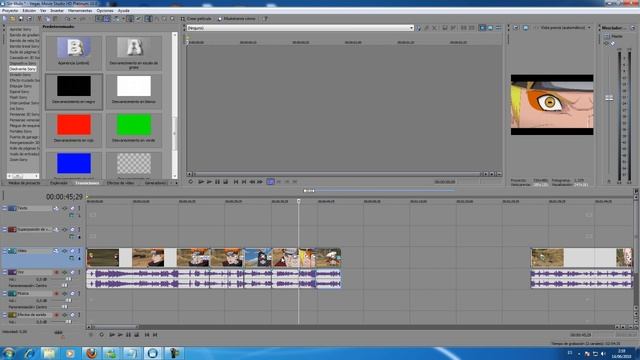
Task: Click the Open project folder icon
Action: coord(13,19)
